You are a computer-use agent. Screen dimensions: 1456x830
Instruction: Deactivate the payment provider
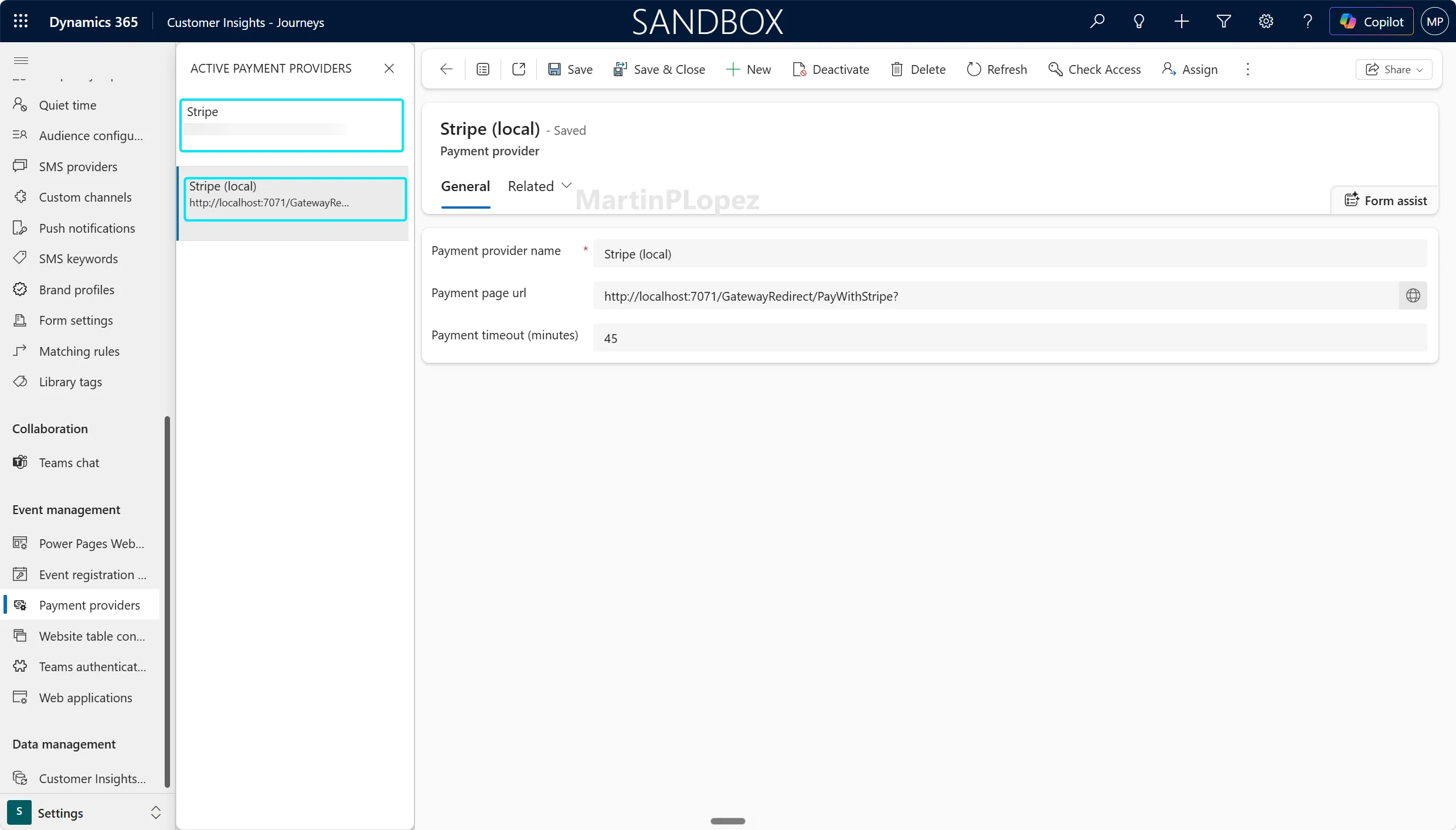(x=831, y=69)
